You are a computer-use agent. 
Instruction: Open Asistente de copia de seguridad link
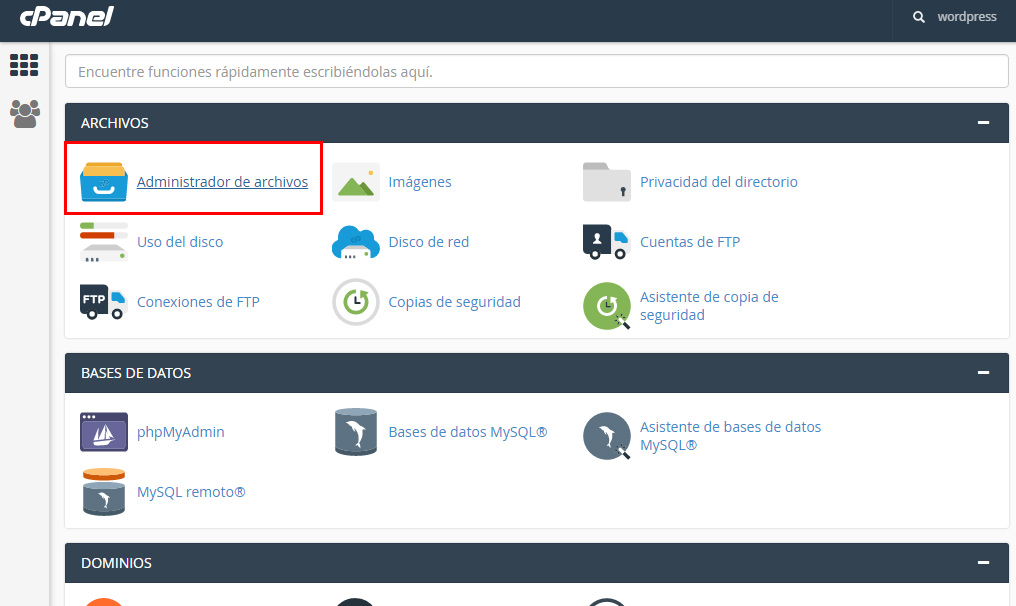click(x=709, y=306)
